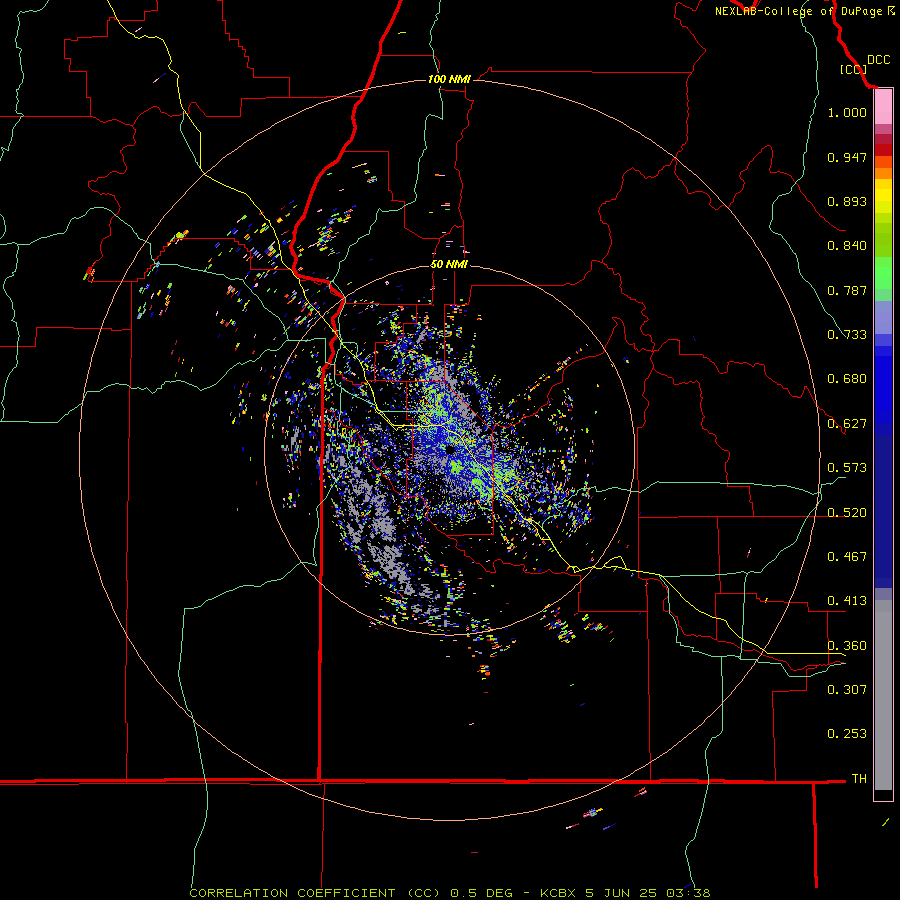The image size is (900, 900).
Task: Pick the bright green swatch above 0.787
Action: (883, 273)
